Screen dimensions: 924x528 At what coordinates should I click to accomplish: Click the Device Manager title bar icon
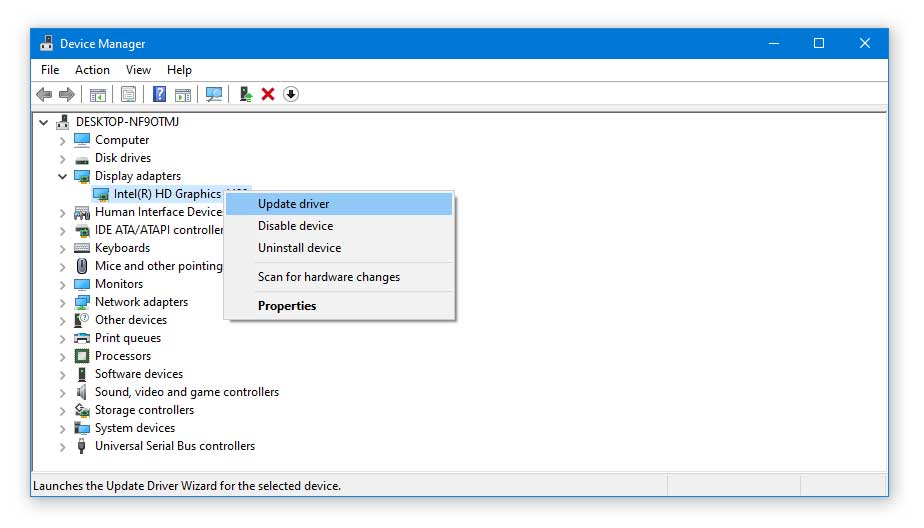[47, 44]
